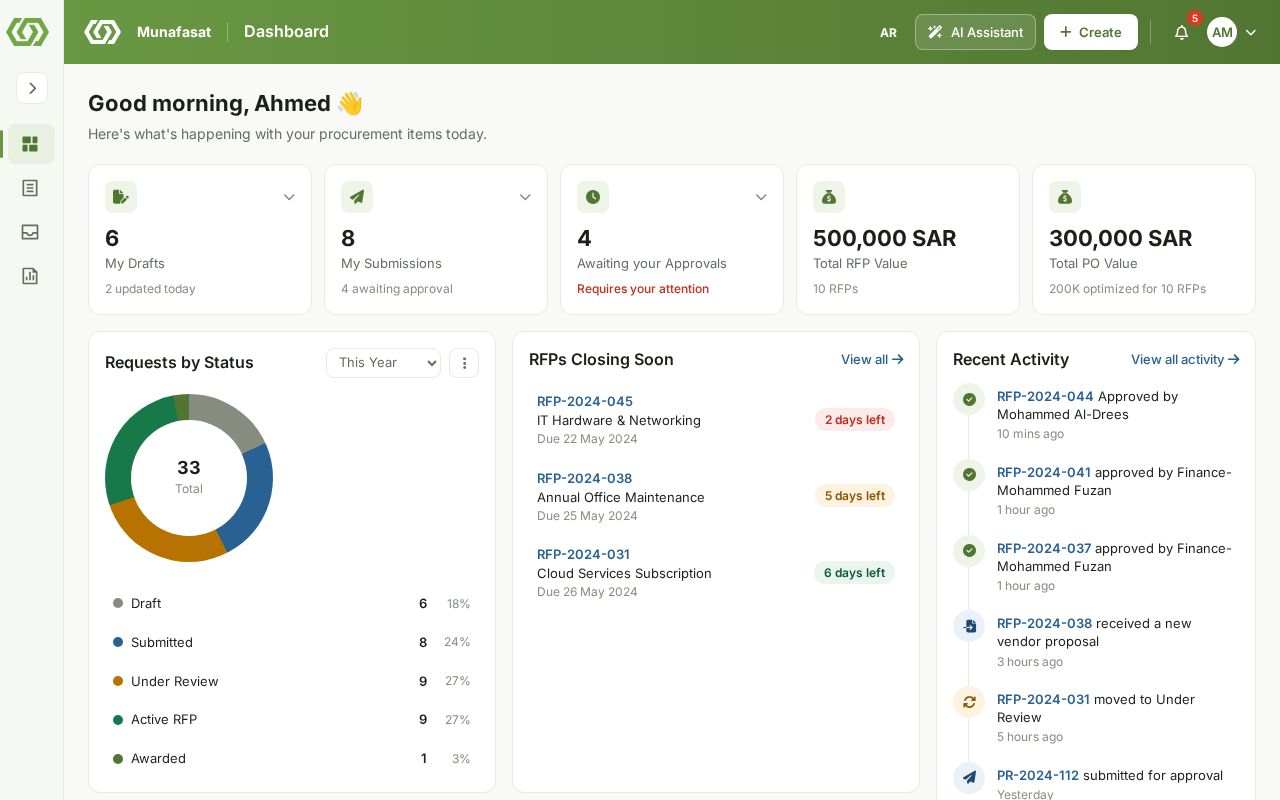This screenshot has width=1280, height=800.
Task: Open RFP-2024-037 in Recent Activity
Action: point(1044,548)
